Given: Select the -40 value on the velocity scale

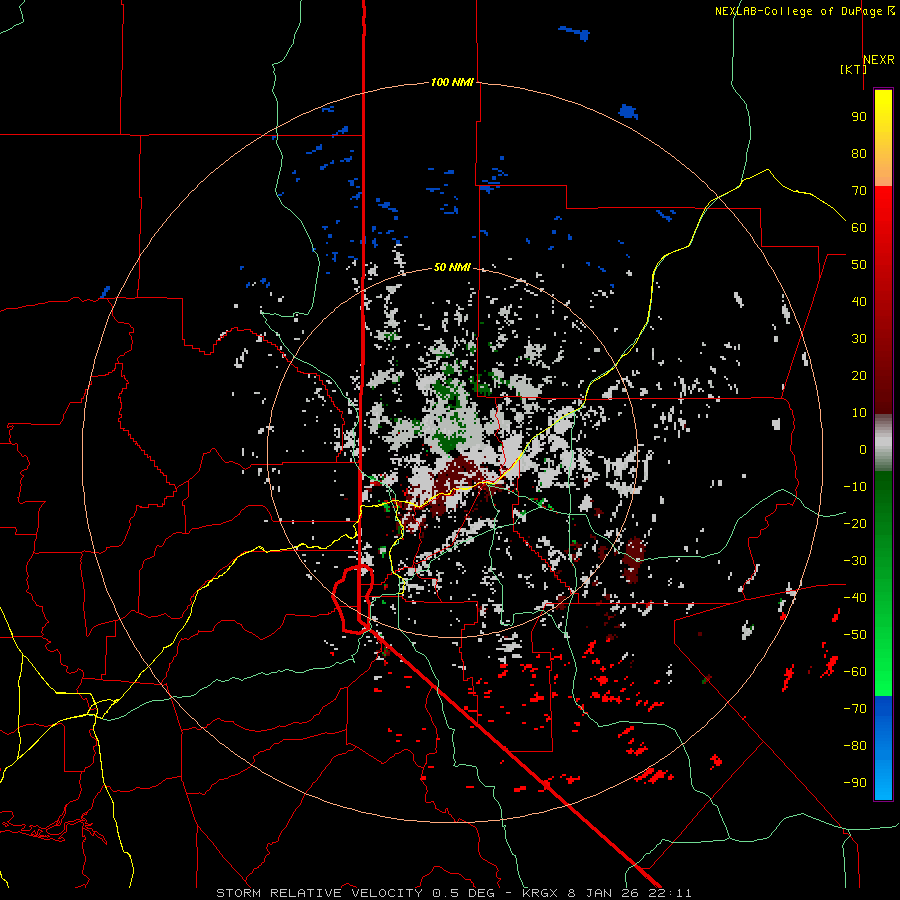Looking at the screenshot, I should coord(855,598).
